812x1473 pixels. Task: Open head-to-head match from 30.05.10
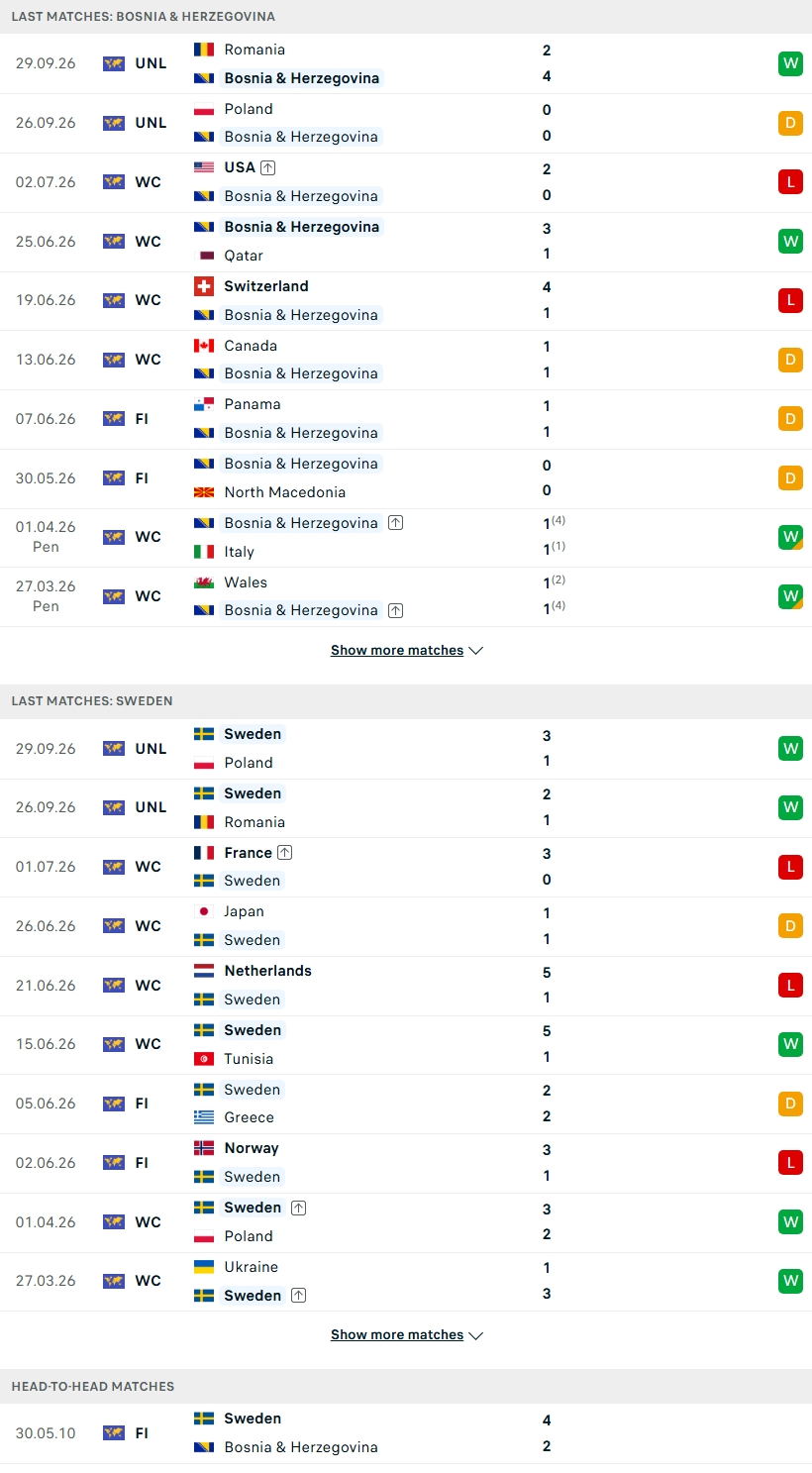coord(406,1433)
